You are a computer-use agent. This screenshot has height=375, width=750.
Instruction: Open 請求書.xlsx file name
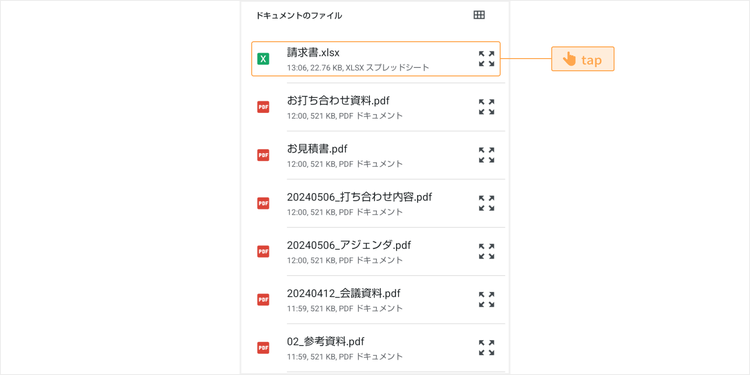tap(313, 52)
